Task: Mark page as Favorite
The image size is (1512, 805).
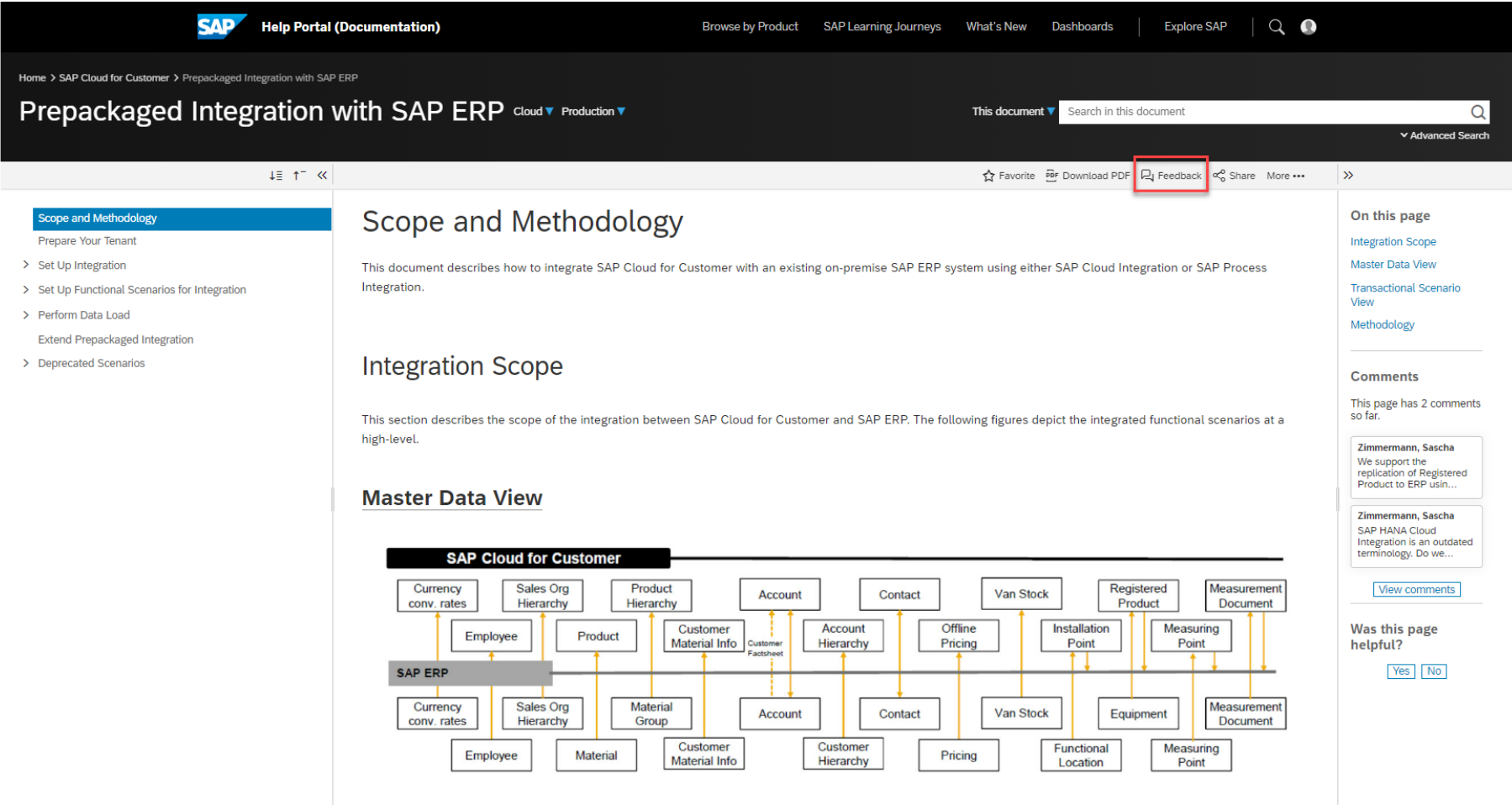Action: point(1009,176)
